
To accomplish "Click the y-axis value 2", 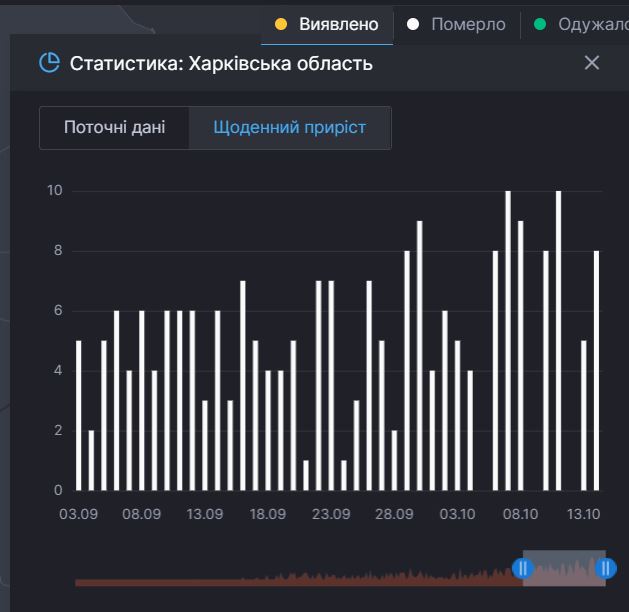I will 58,430.
